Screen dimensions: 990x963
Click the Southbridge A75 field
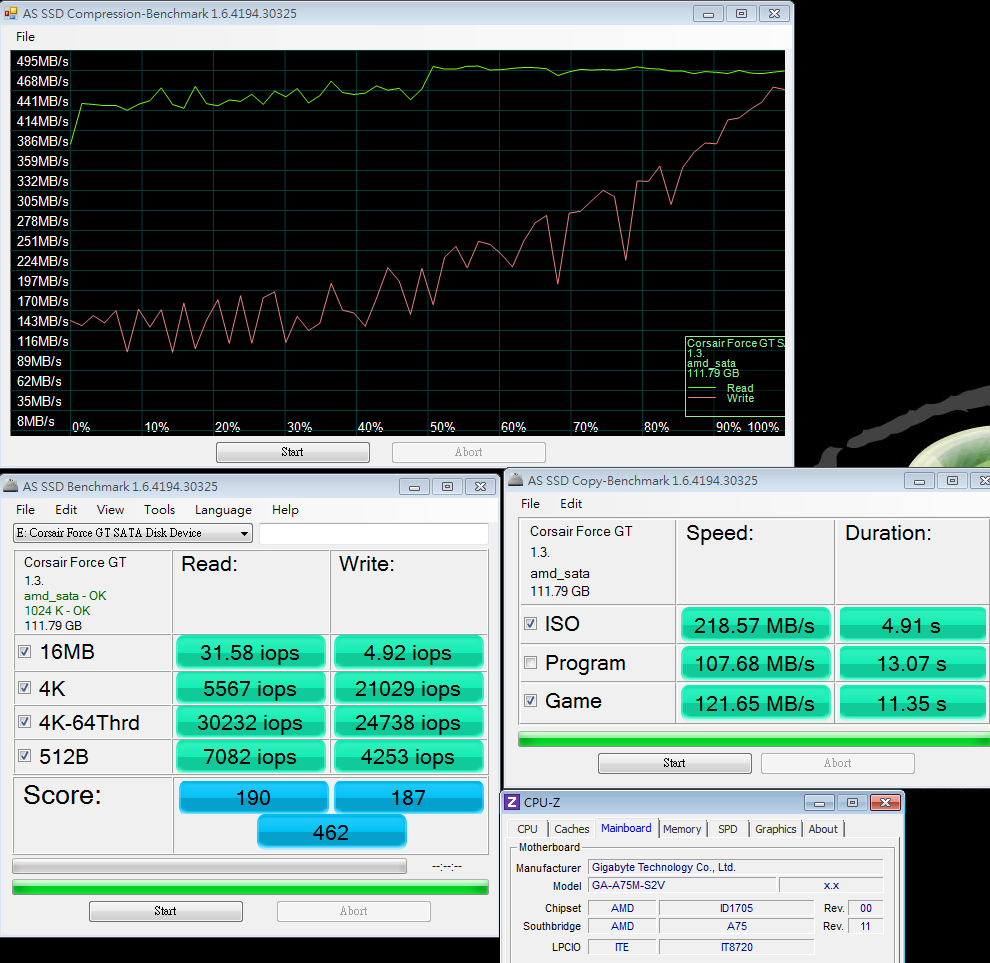tap(736, 926)
